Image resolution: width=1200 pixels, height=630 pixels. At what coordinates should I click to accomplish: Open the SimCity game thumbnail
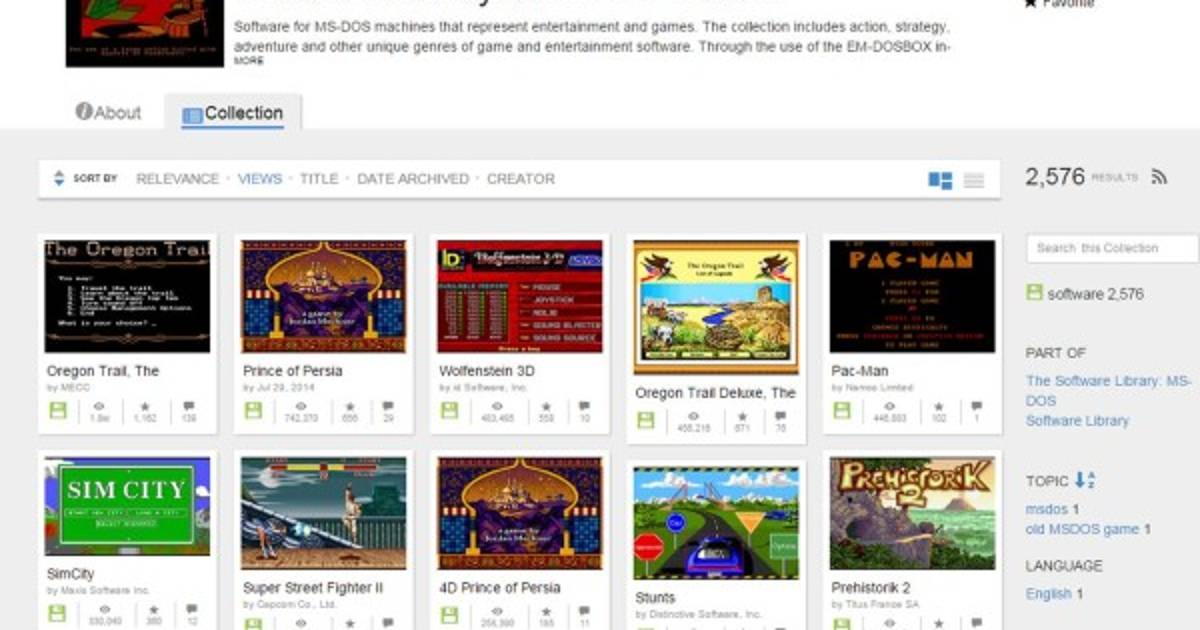[127, 506]
